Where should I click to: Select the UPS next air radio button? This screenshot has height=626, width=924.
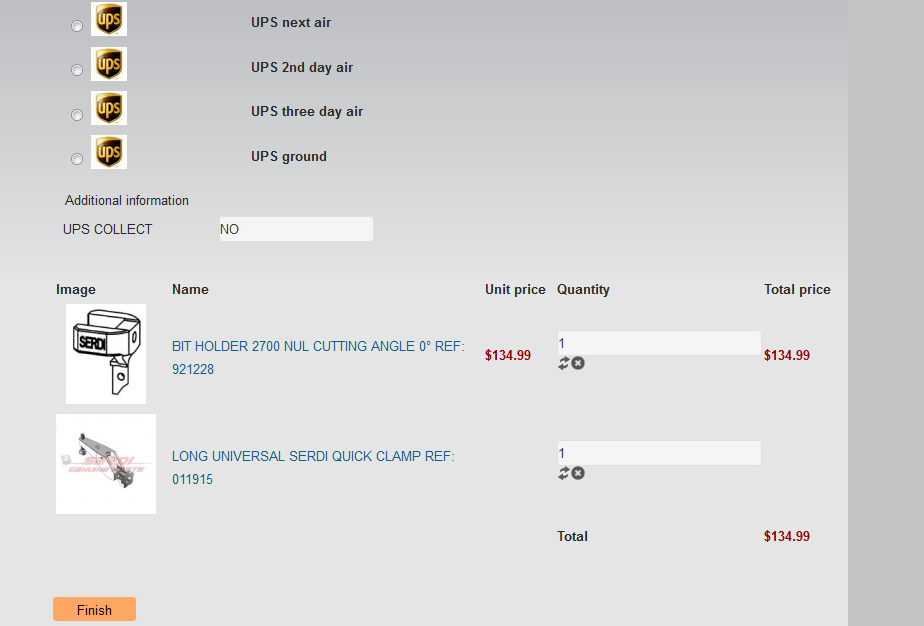click(77, 26)
